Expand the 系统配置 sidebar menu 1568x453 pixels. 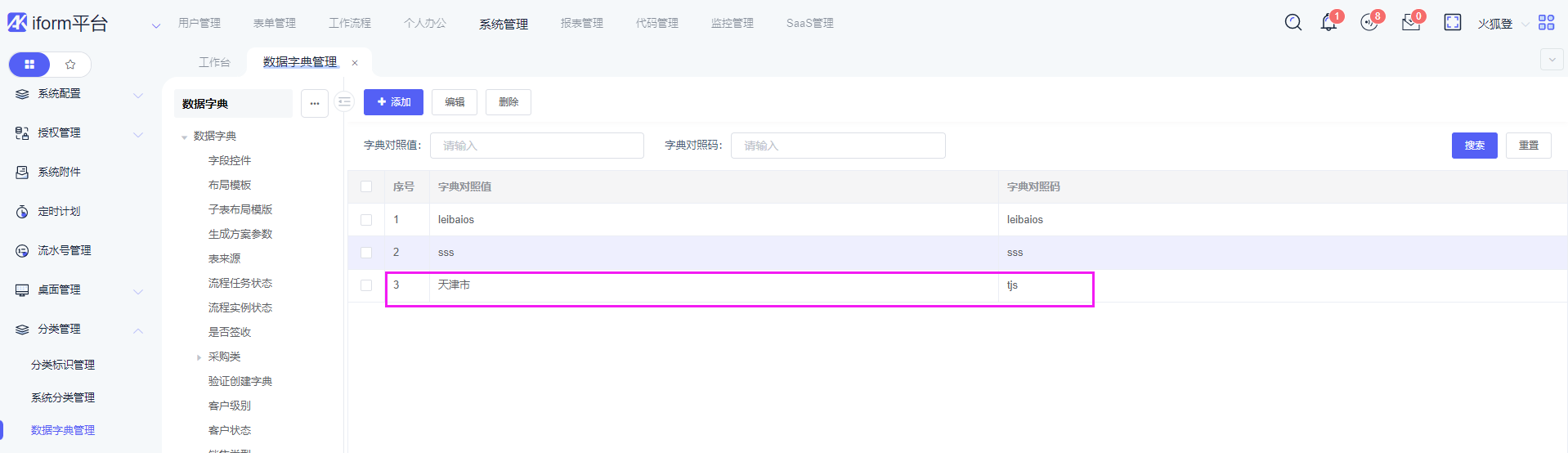click(x=137, y=95)
